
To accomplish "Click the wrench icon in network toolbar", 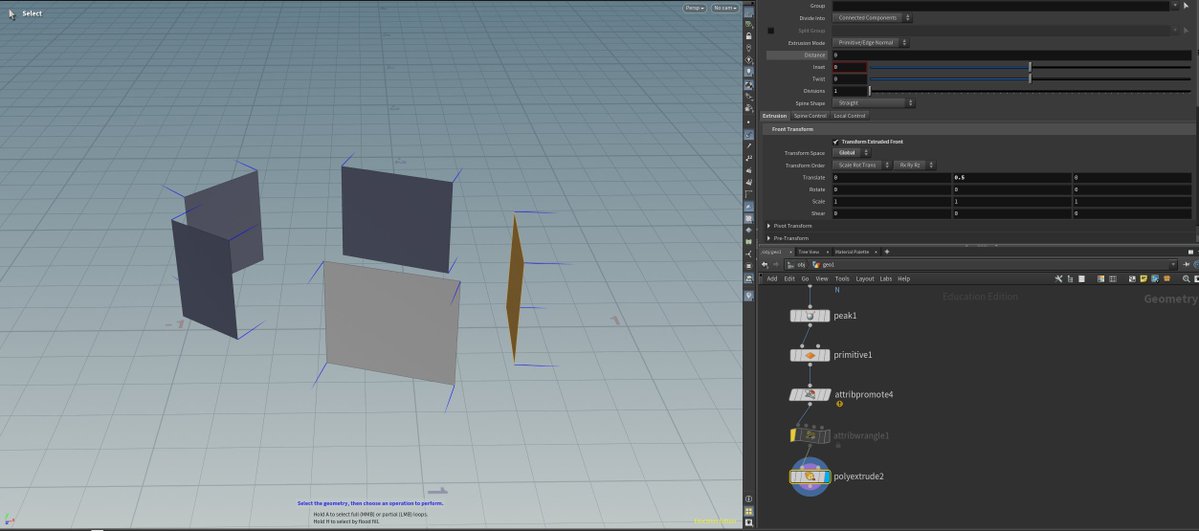I will (x=1059, y=279).
